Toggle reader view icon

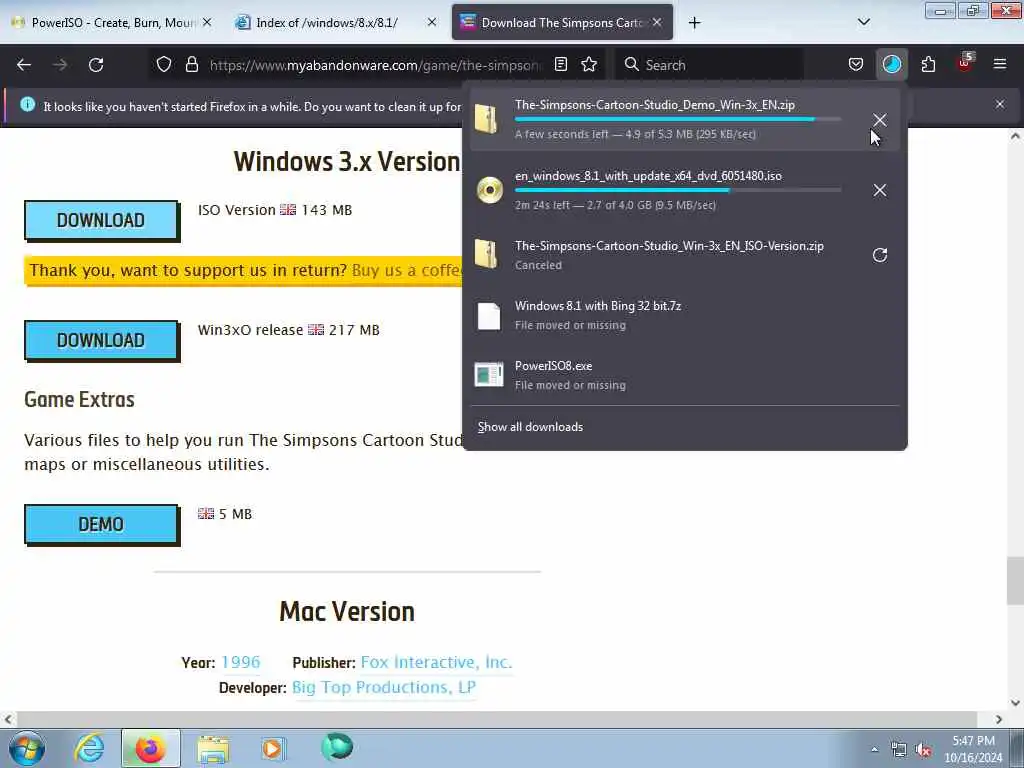coord(560,65)
